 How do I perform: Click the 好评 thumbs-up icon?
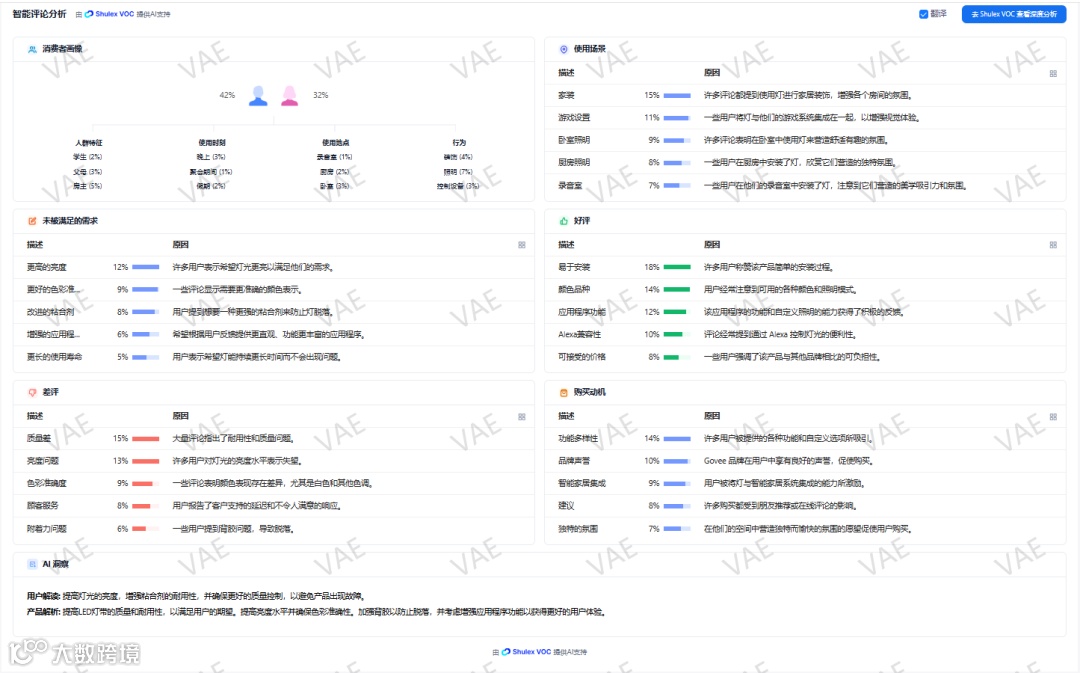563,221
